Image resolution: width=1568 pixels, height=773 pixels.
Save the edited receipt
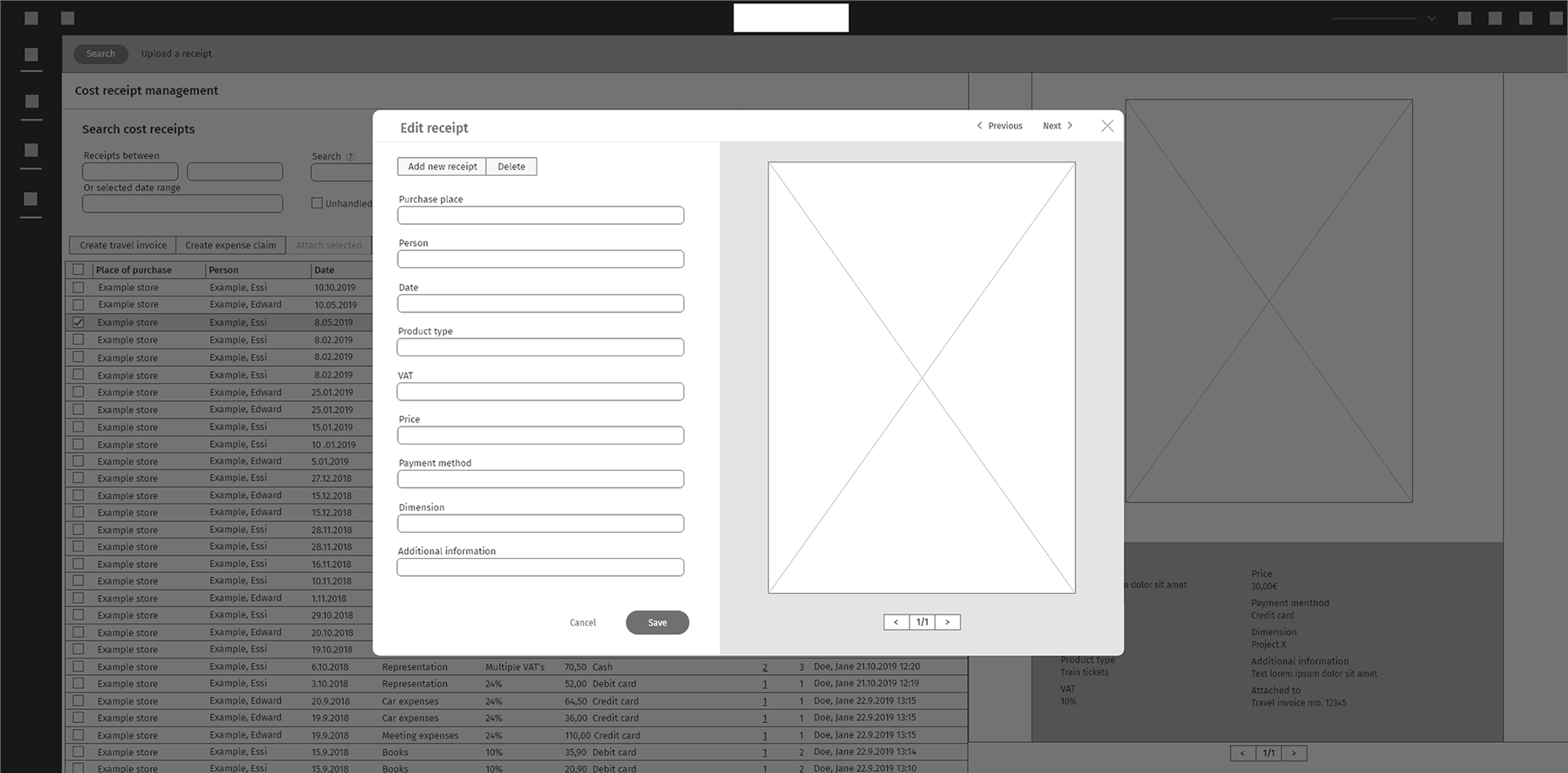[657, 623]
